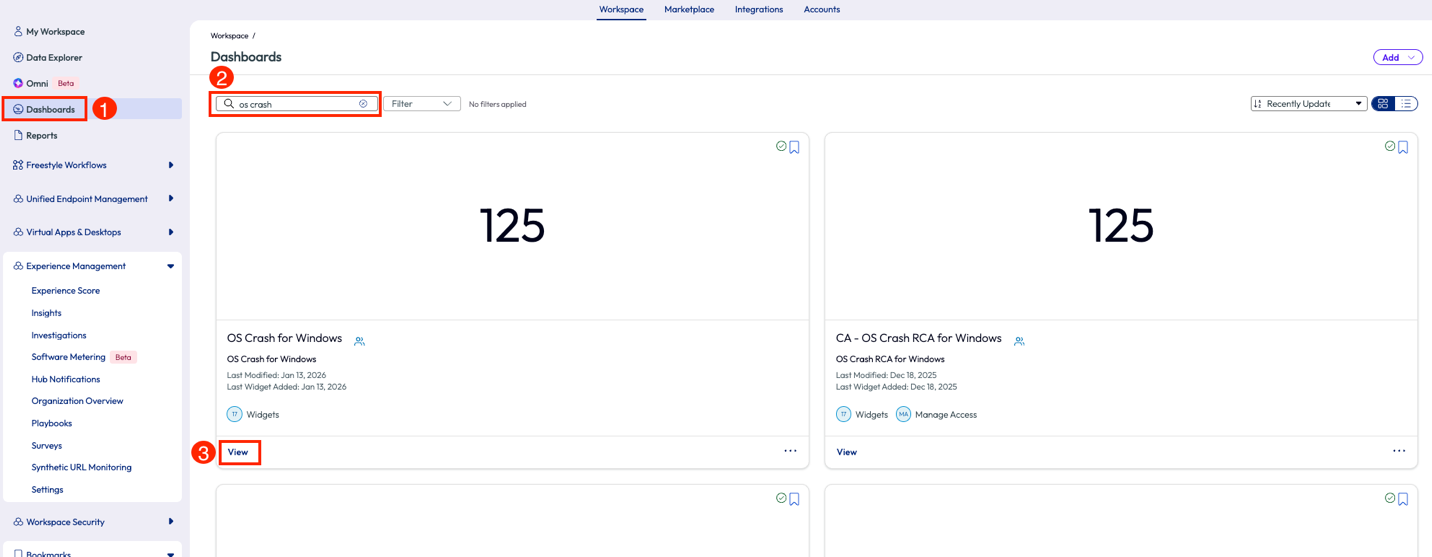Click the shared users icon beside OS Crash for Windows title
Screen dimensions: 1432x557
[359, 341]
